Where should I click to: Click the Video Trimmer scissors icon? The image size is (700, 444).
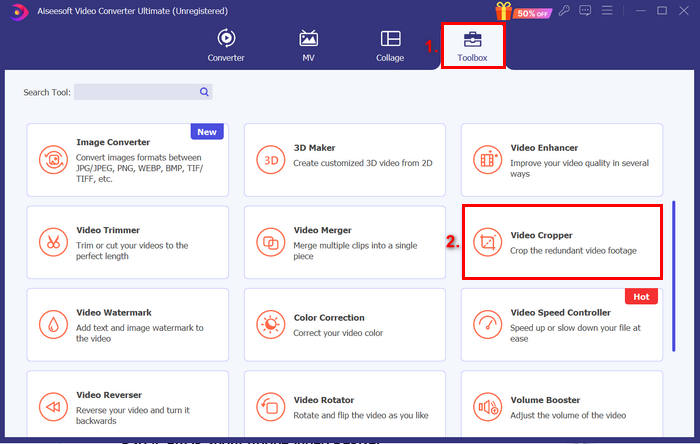pyautogui.click(x=53, y=242)
